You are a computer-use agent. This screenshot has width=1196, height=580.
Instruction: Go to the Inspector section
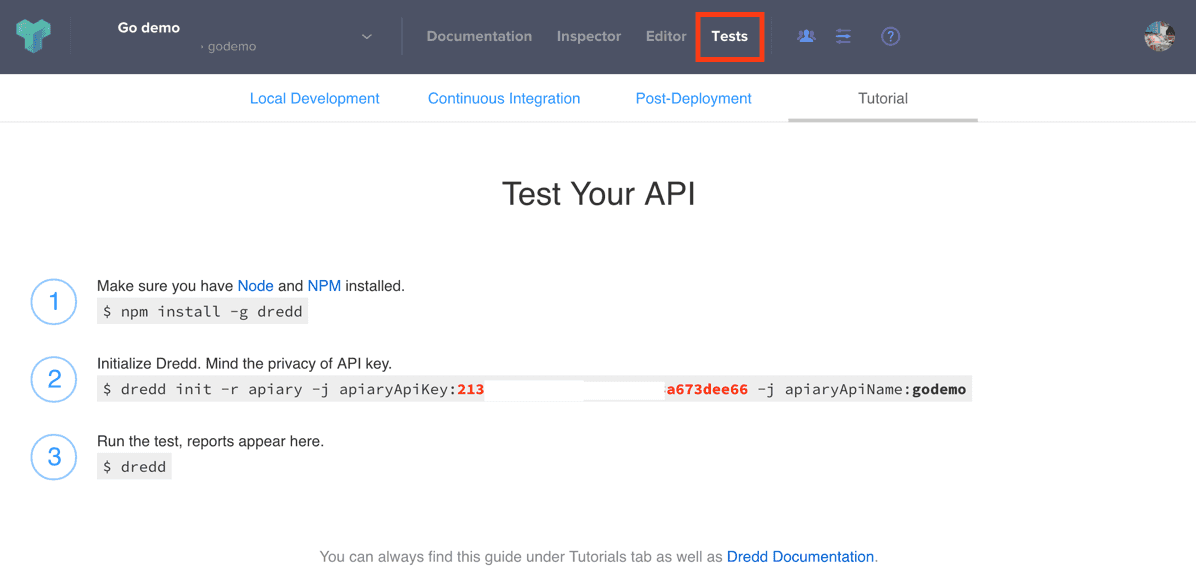click(588, 36)
